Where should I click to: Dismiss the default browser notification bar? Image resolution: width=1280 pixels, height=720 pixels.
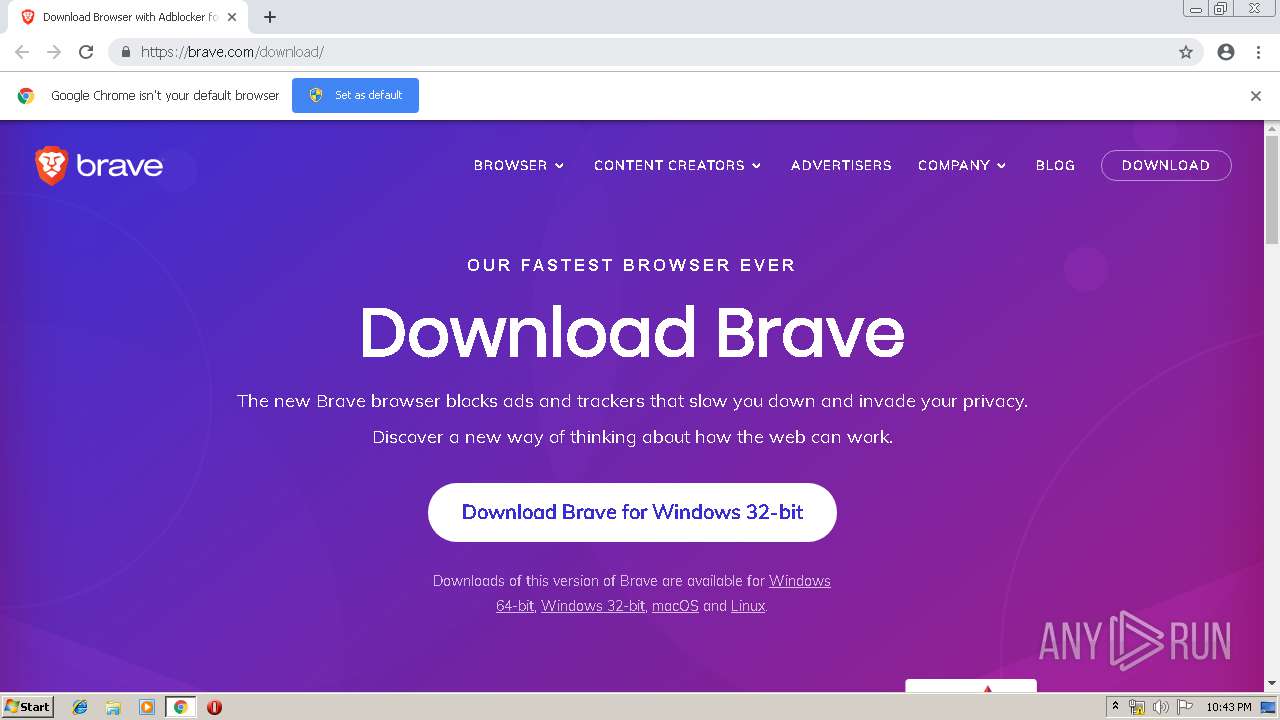pyautogui.click(x=1256, y=96)
